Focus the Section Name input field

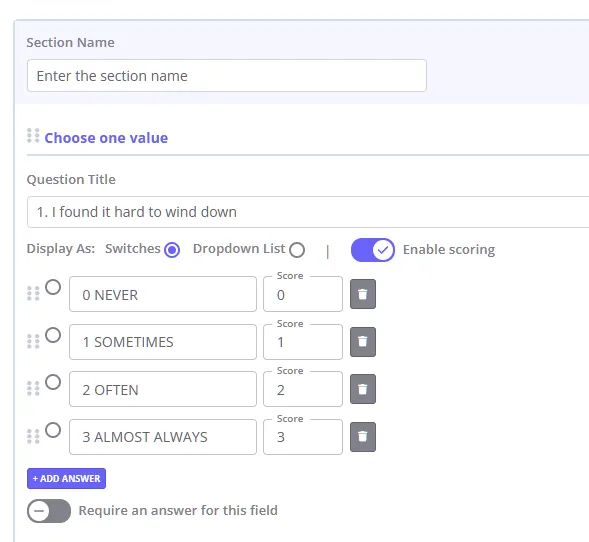pos(227,75)
